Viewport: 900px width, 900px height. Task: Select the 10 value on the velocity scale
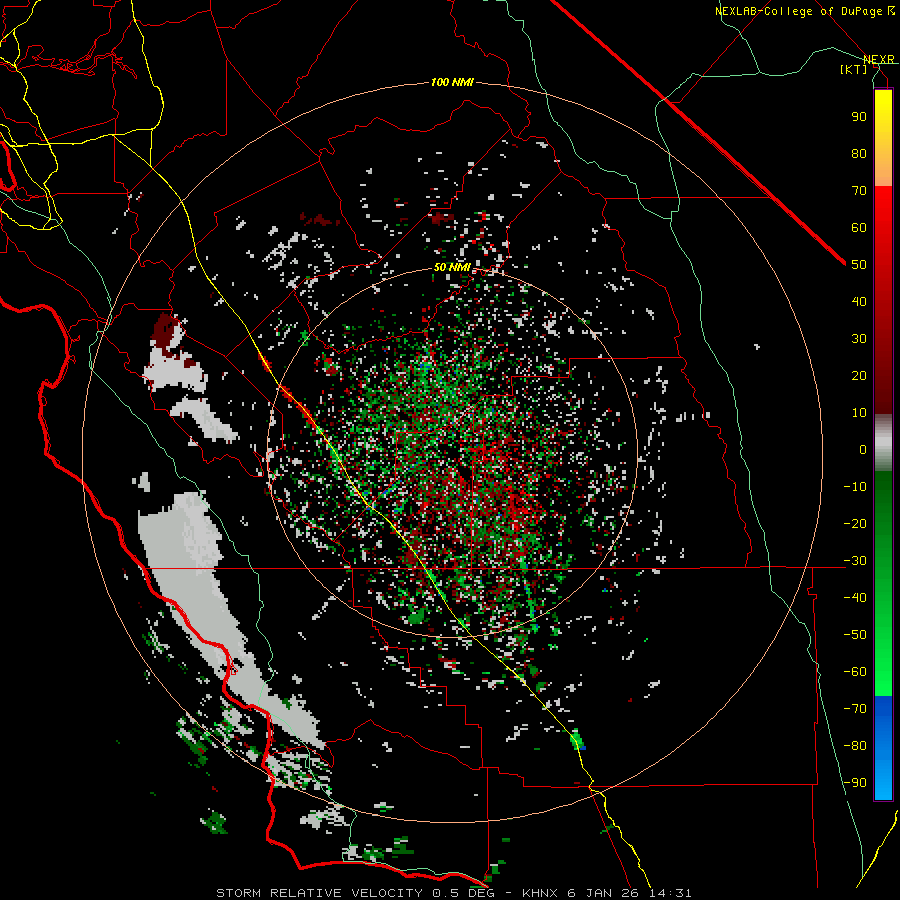coord(859,413)
